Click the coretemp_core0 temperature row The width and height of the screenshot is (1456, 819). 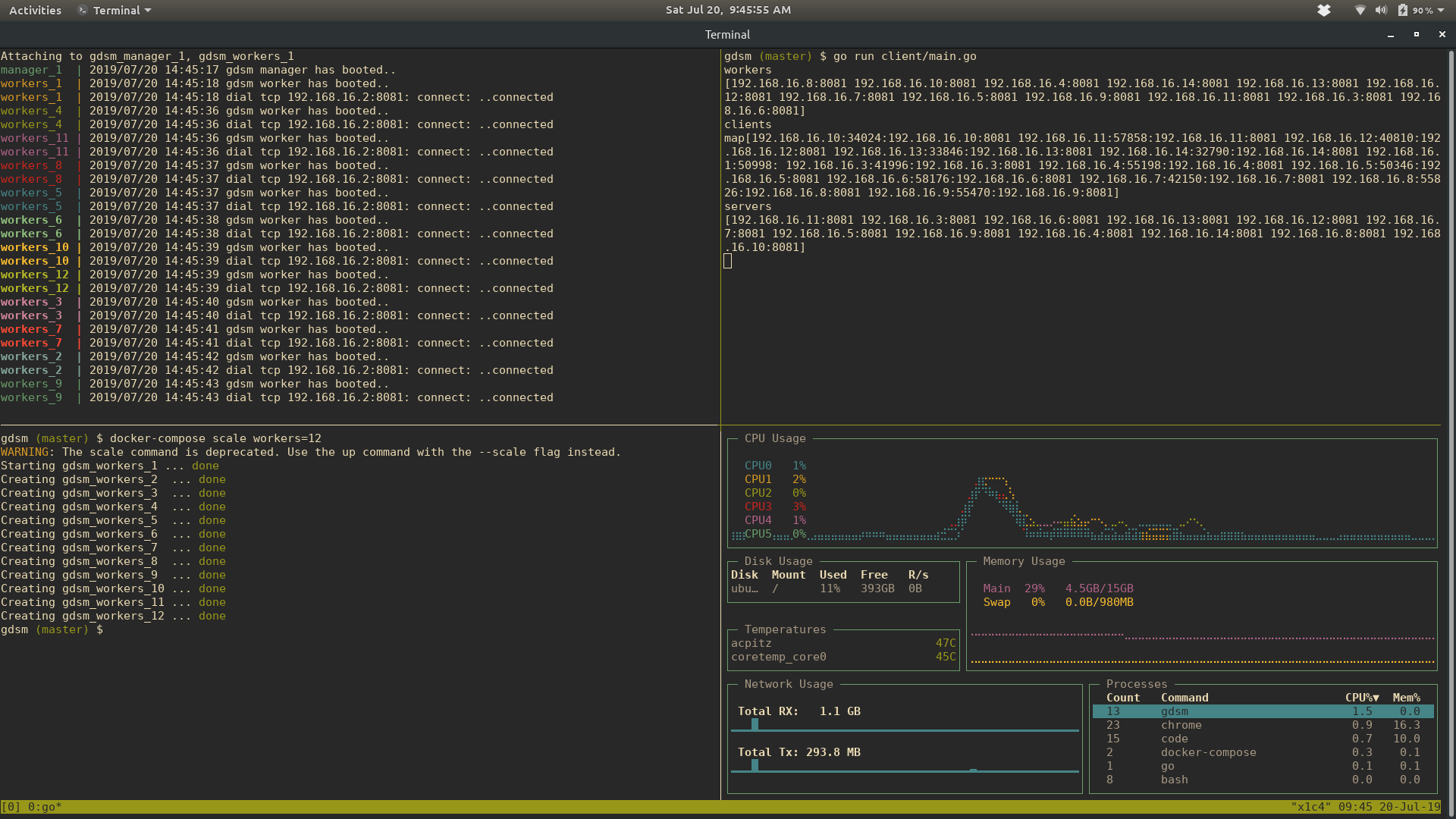pyautogui.click(x=843, y=657)
